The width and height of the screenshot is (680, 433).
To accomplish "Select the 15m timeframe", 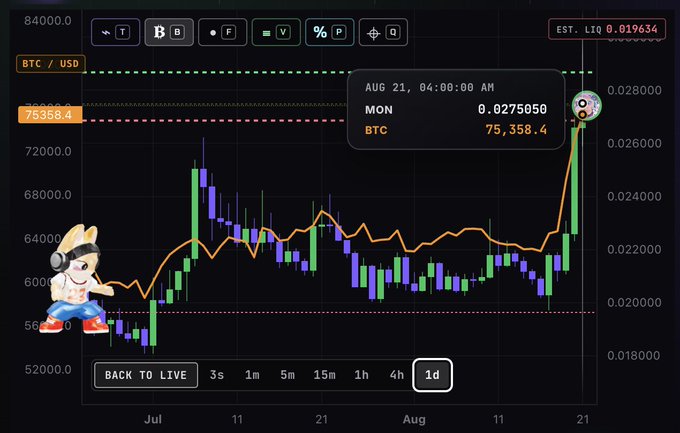I will [324, 375].
